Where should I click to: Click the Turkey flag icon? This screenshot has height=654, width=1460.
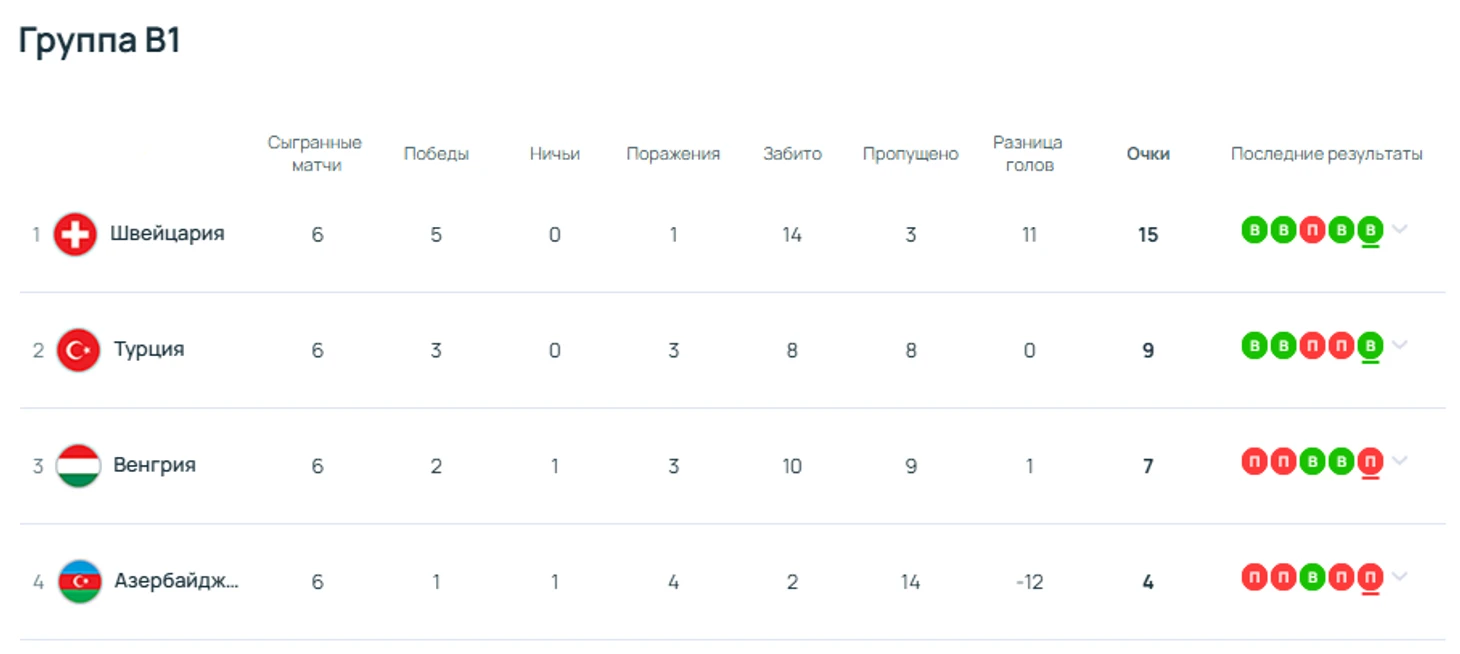tap(78, 350)
